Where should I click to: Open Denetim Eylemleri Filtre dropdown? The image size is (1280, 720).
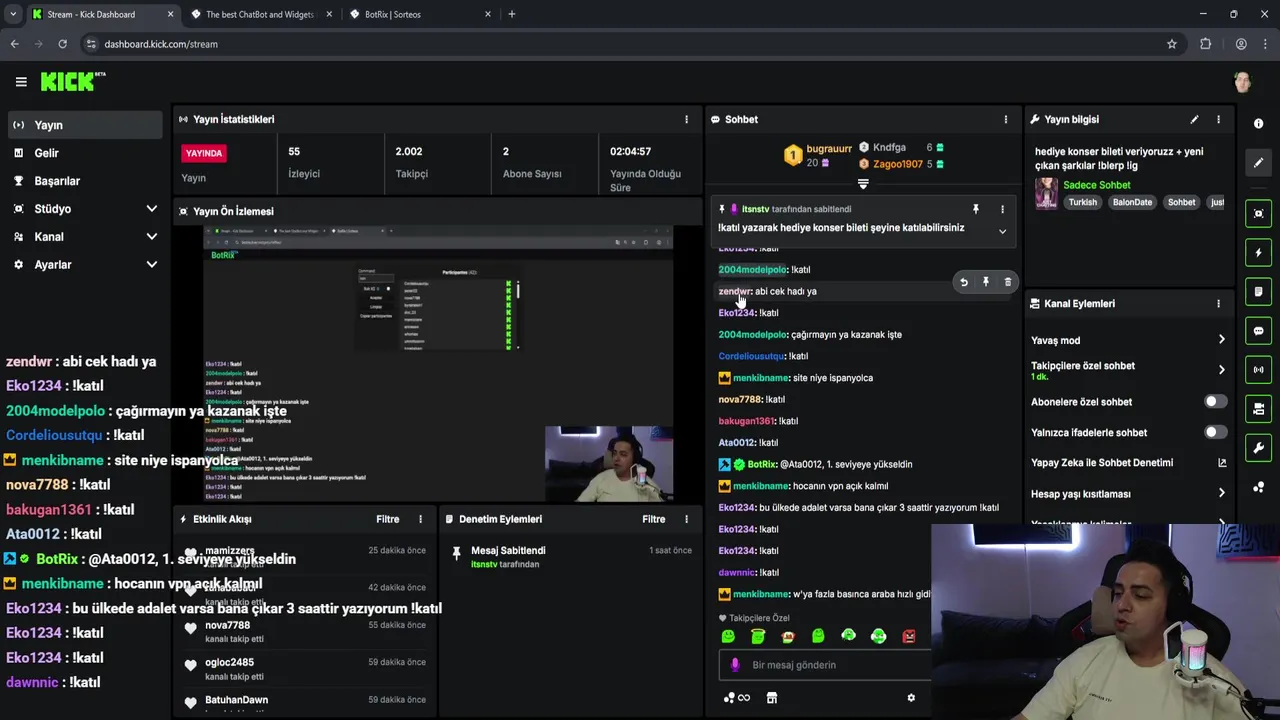[x=653, y=519]
